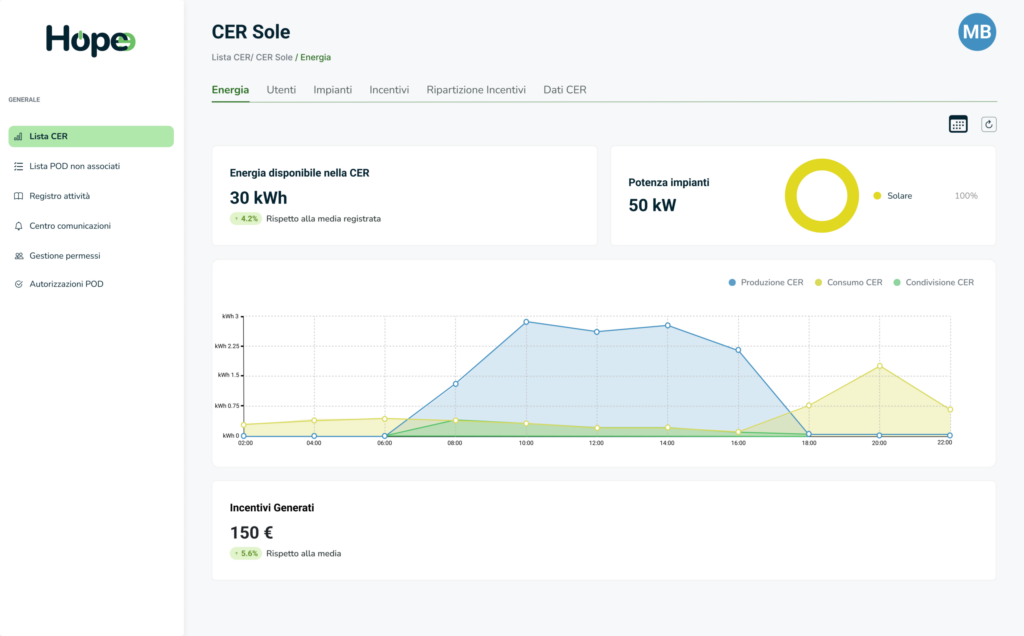The image size is (1024, 636).
Task: Click the 10:00 peak point on Produzione line
Action: point(526,322)
